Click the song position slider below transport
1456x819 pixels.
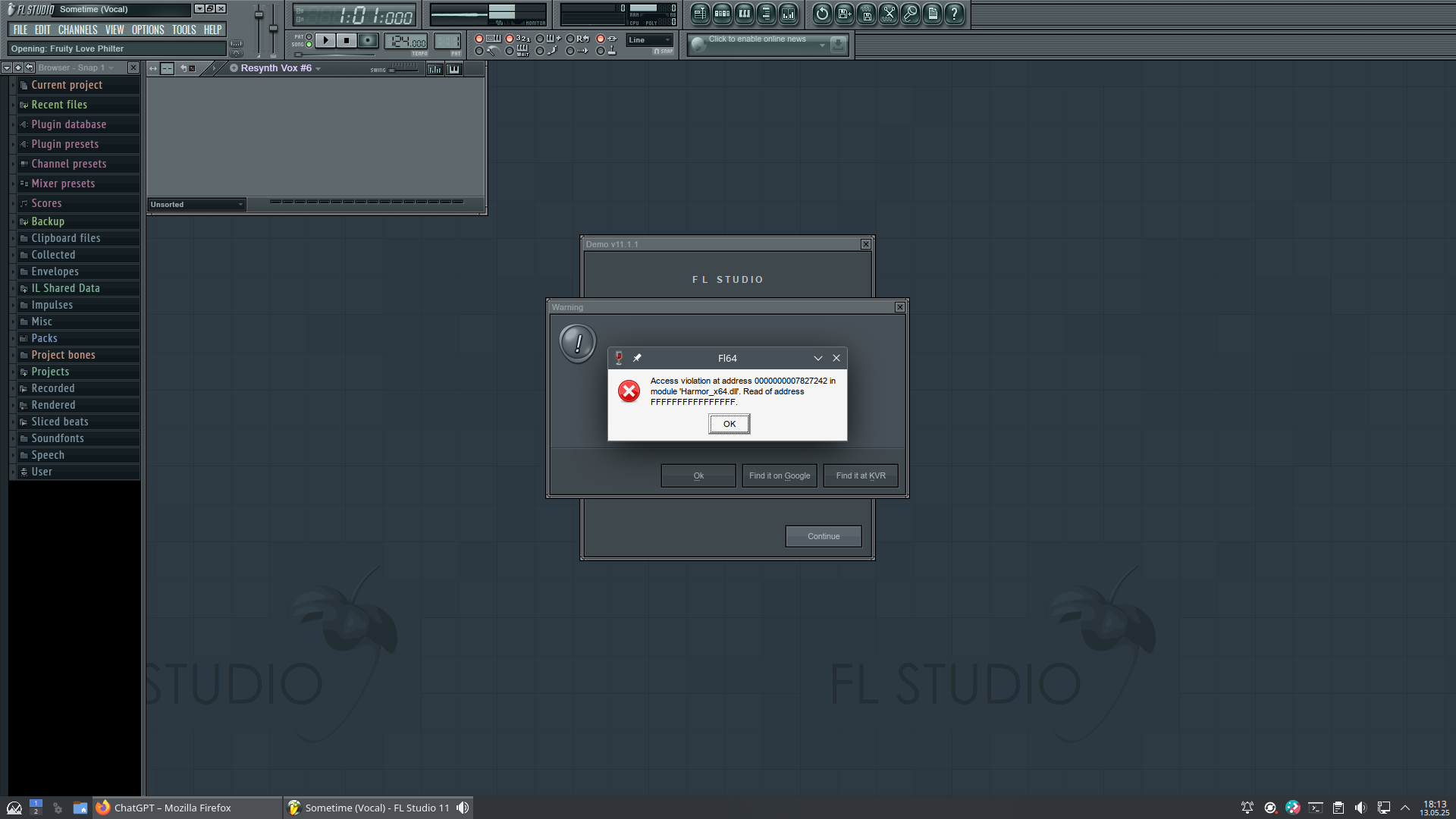point(335,55)
